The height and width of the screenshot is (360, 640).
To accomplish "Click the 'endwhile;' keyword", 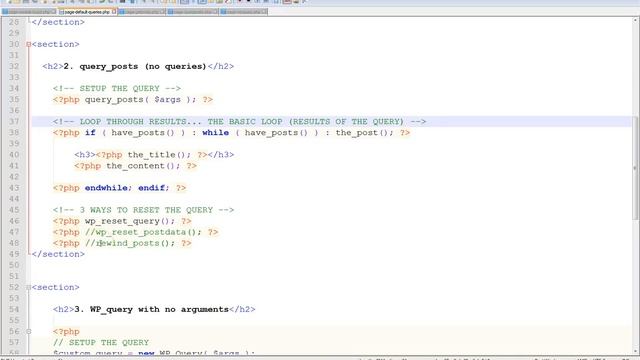I will coord(109,188).
